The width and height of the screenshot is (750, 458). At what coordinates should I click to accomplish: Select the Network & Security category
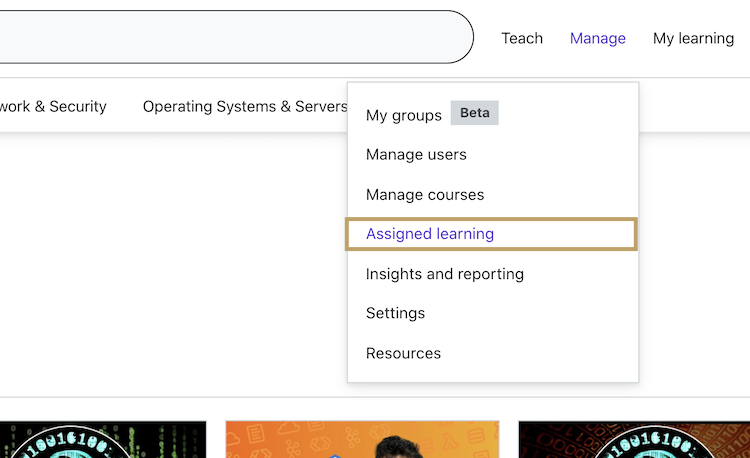point(52,106)
